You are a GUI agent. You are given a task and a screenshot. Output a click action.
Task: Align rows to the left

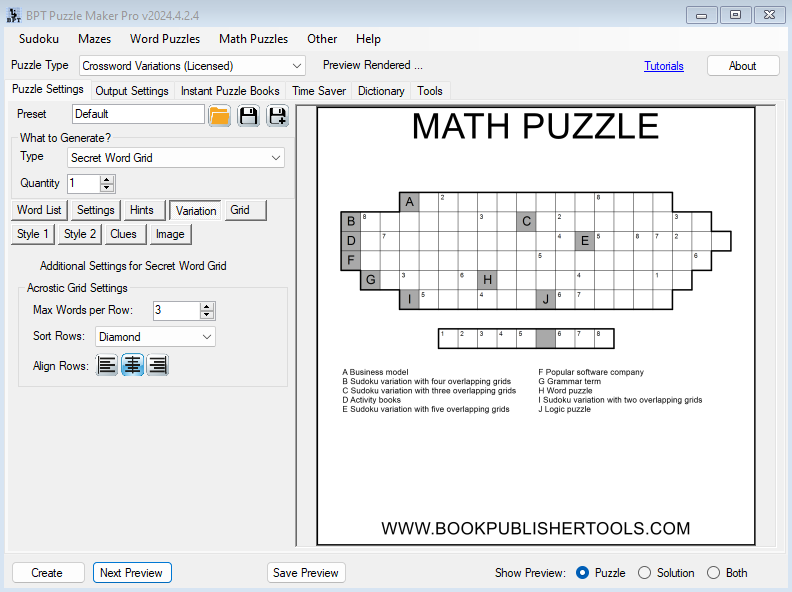tap(107, 365)
